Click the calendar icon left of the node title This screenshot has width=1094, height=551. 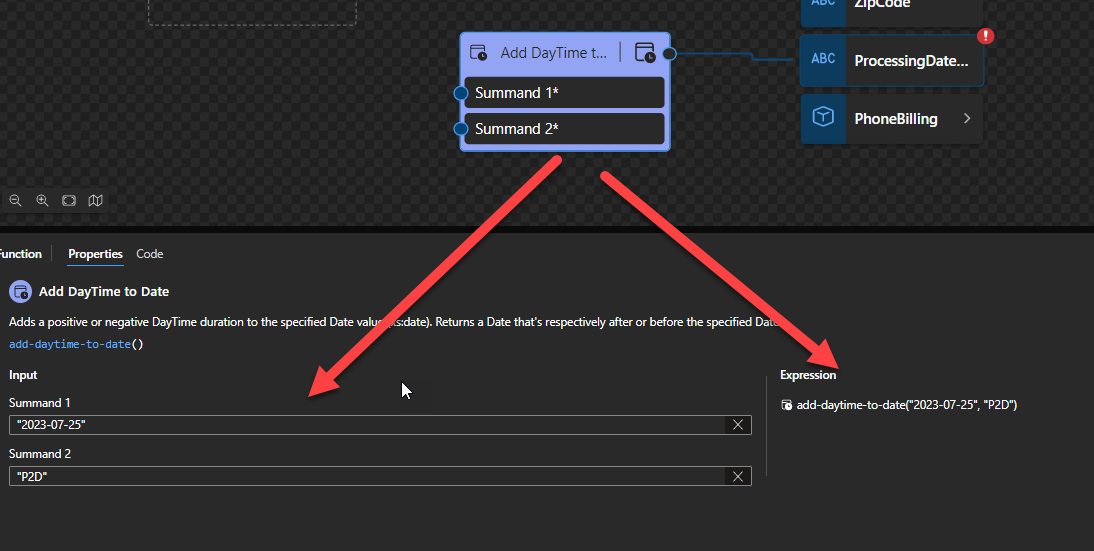[x=479, y=53]
